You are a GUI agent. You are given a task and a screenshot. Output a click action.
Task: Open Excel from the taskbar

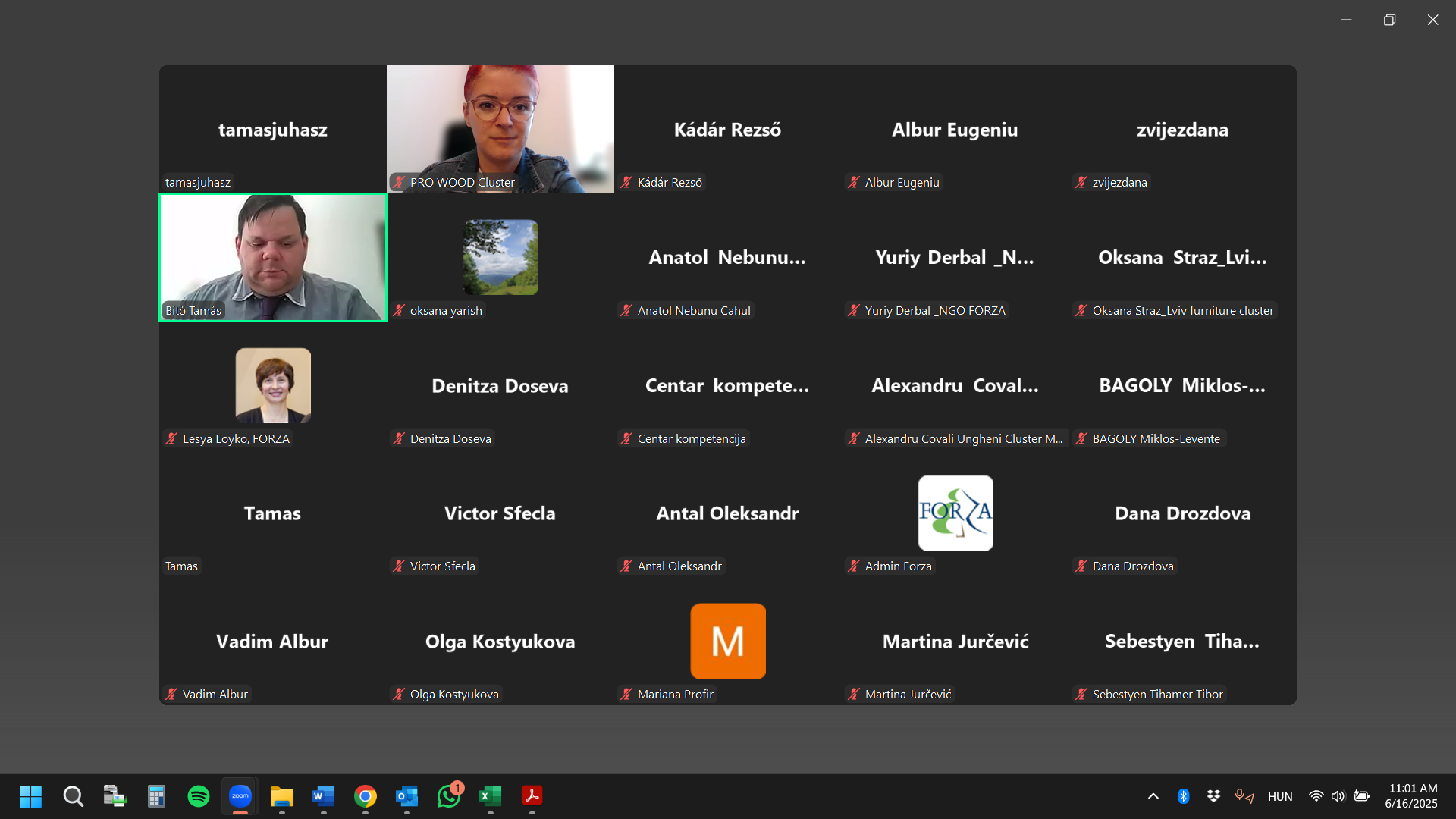[x=490, y=796]
